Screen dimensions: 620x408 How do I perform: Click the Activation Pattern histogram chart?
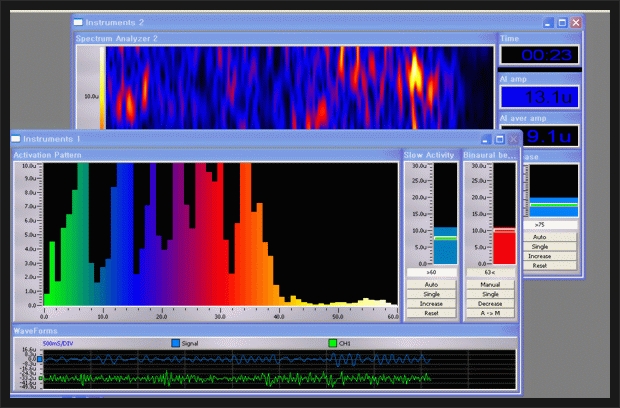point(221,234)
